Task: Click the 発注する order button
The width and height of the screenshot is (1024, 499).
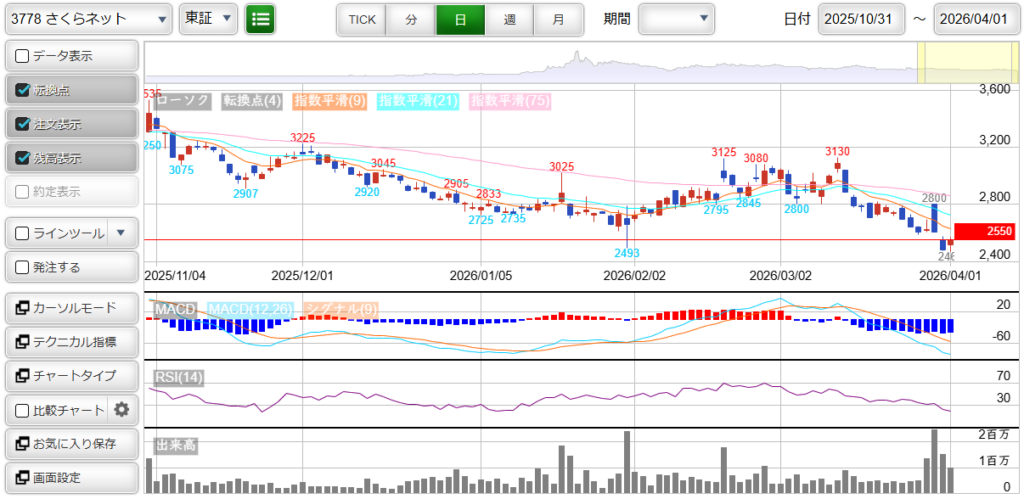Action: pos(70,267)
